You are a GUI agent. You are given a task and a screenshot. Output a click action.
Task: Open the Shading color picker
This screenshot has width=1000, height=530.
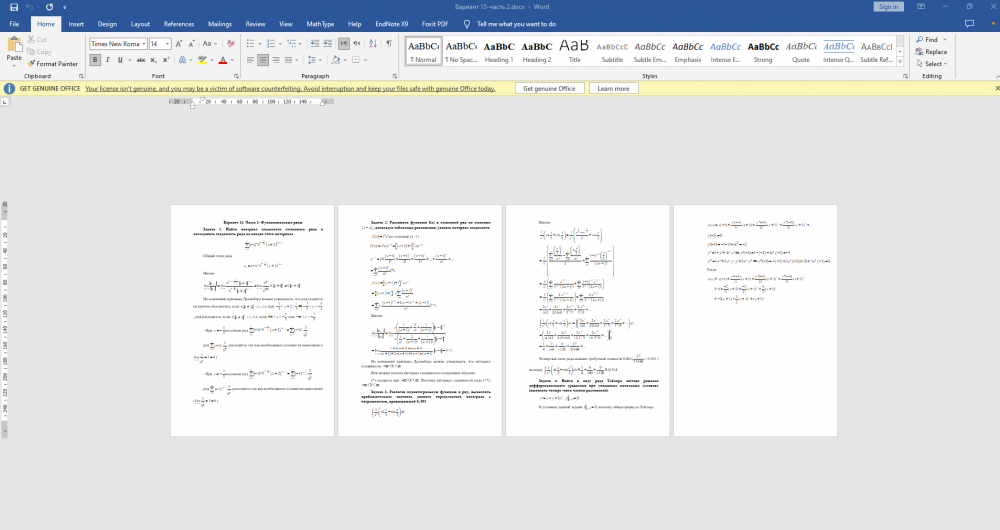point(335,60)
